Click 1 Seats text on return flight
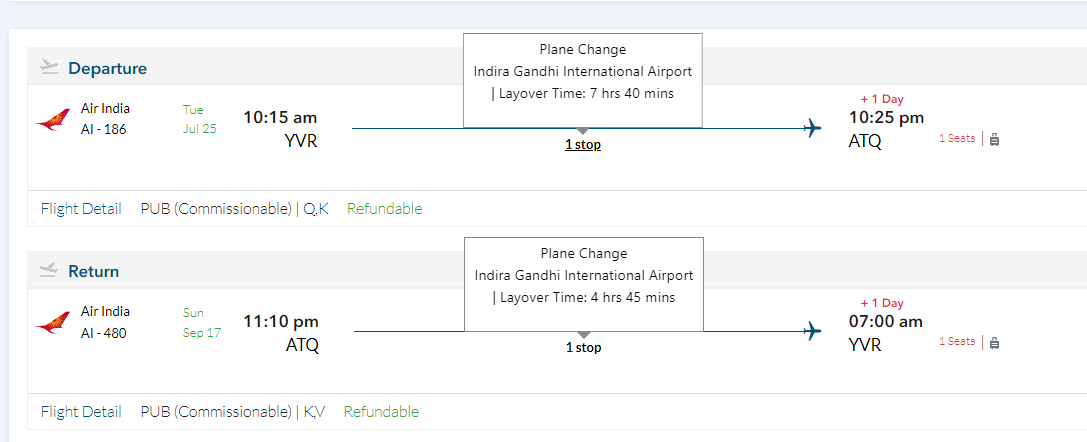 (956, 342)
